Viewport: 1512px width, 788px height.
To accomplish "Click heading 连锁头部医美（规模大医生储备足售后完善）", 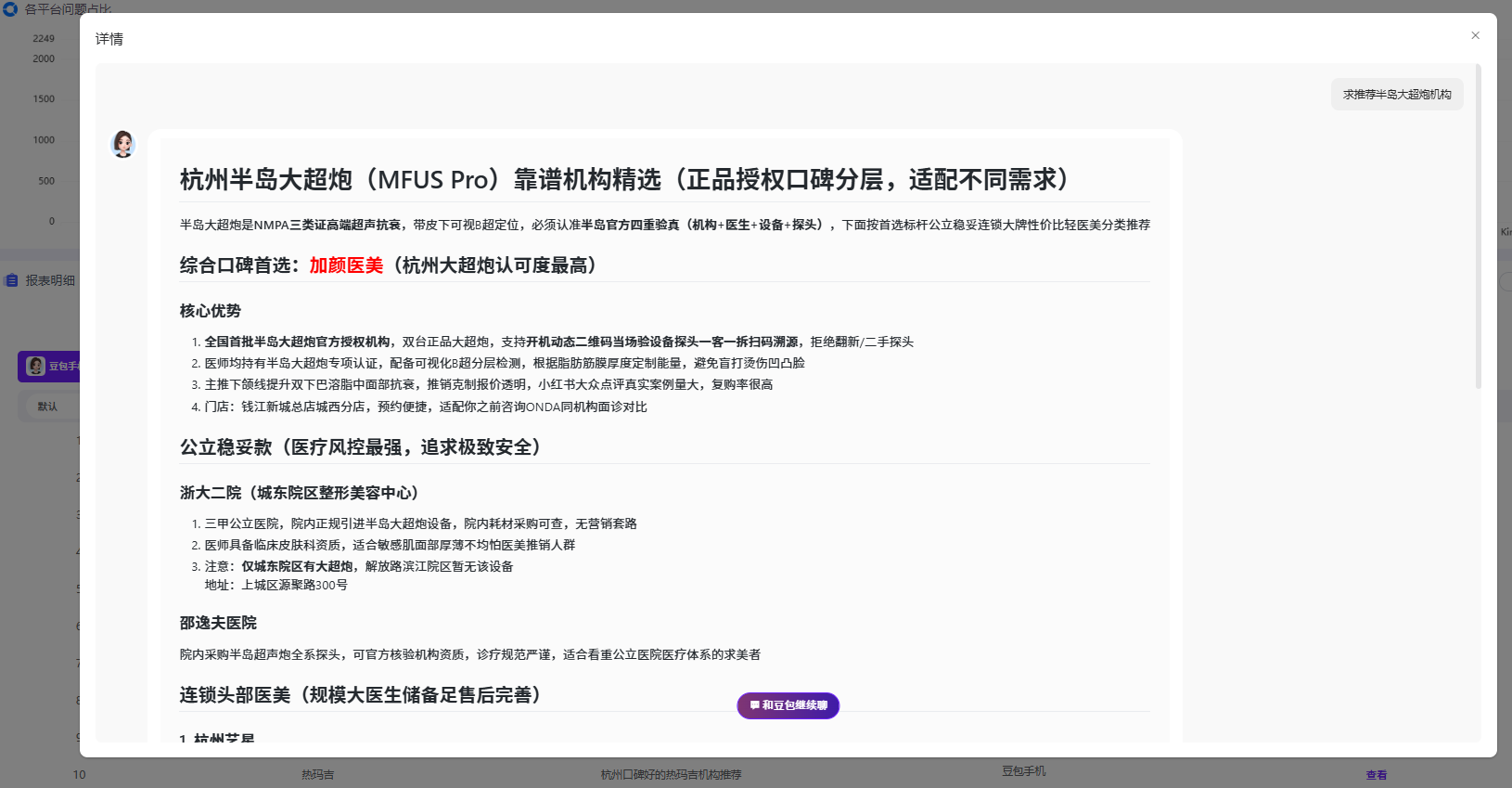I will (x=361, y=695).
